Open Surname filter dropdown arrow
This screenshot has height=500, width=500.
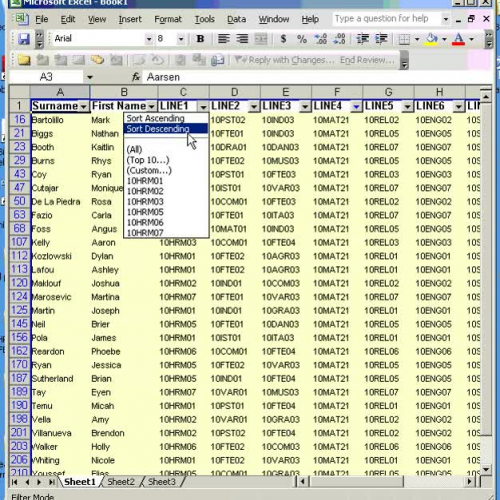[x=83, y=107]
